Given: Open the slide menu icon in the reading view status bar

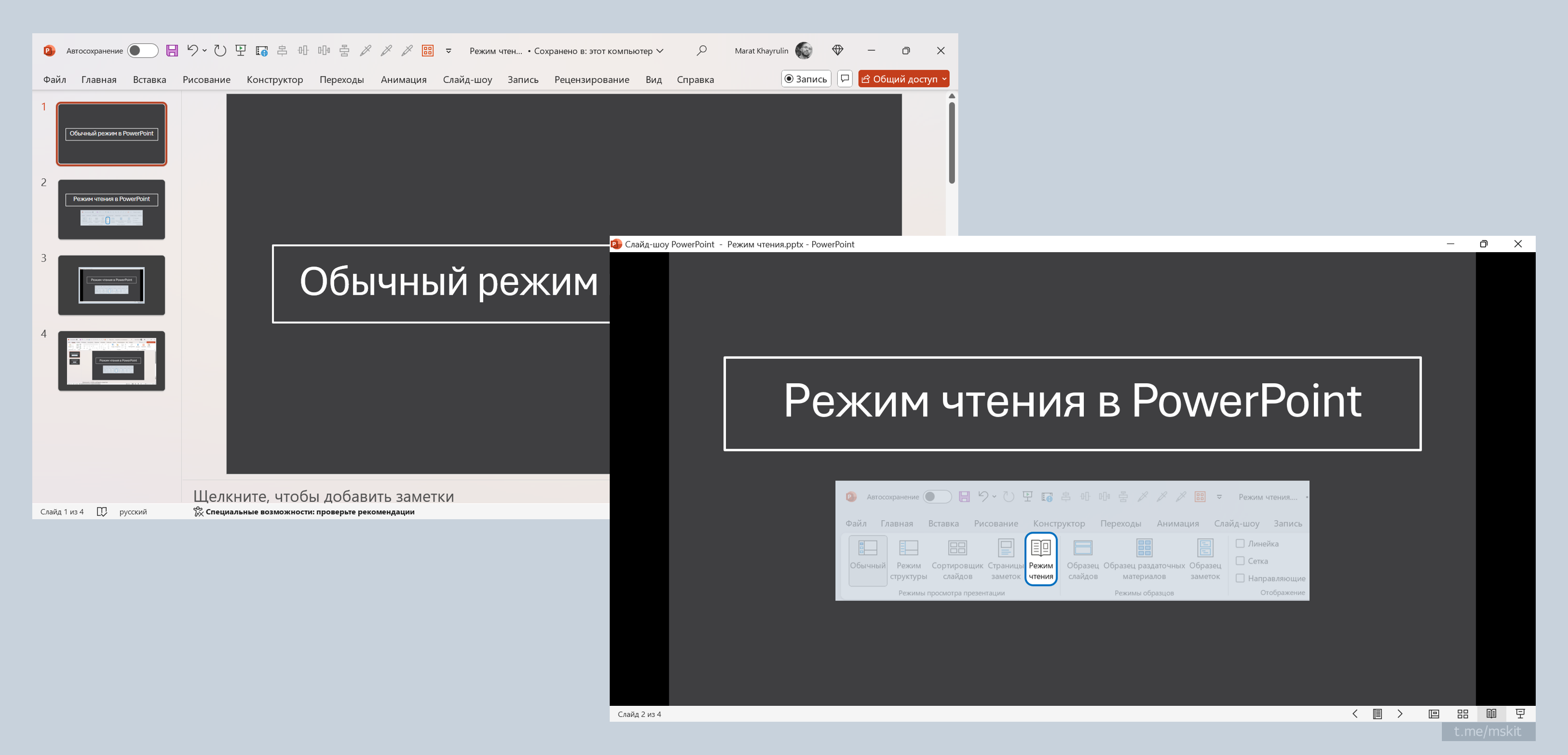Looking at the screenshot, I should pyautogui.click(x=1377, y=714).
